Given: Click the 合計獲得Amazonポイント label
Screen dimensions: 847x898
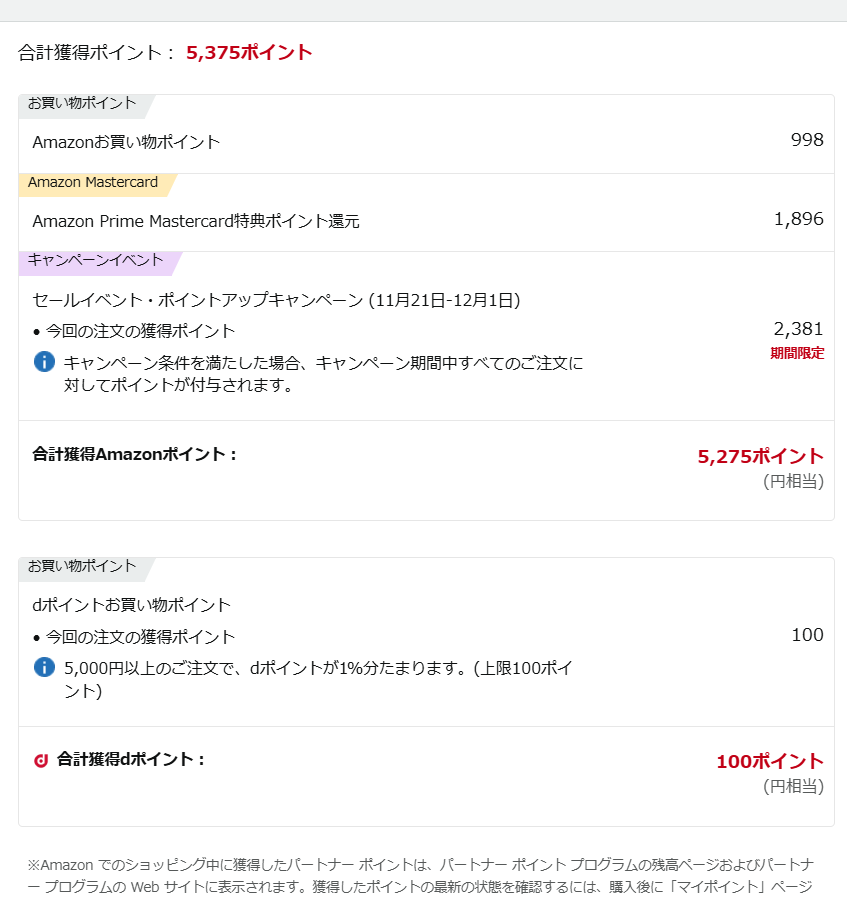Looking at the screenshot, I should pyautogui.click(x=135, y=454).
